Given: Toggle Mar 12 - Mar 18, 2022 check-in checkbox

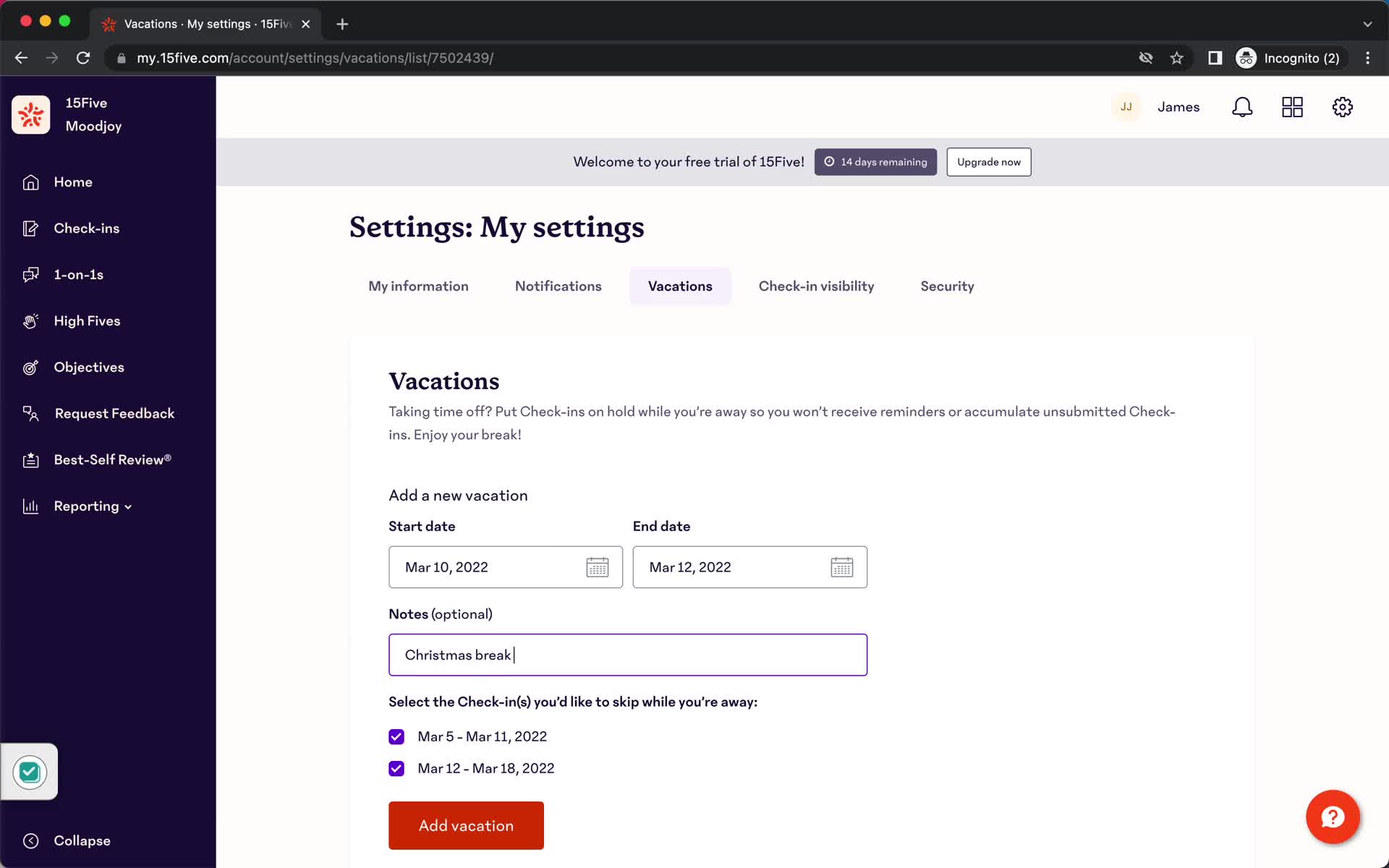Looking at the screenshot, I should [396, 768].
